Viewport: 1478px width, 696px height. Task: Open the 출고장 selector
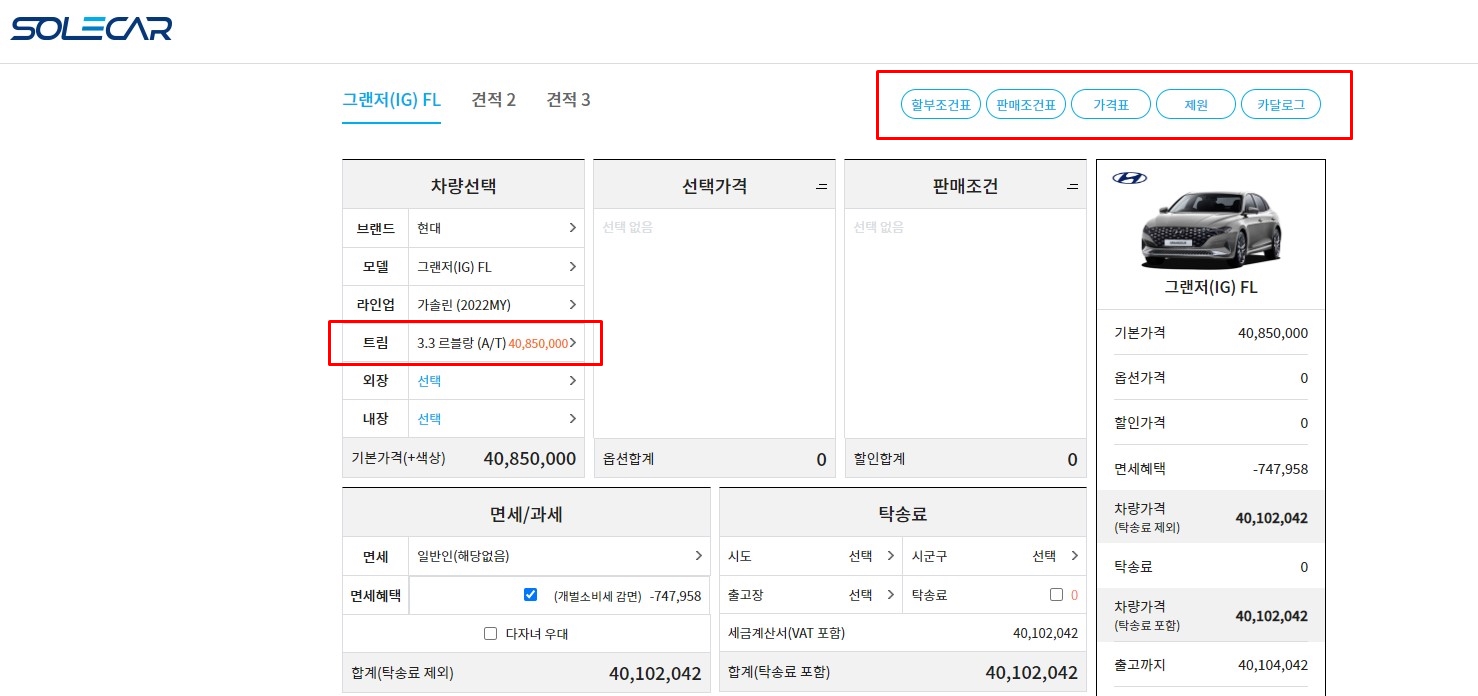pyautogui.click(x=811, y=595)
